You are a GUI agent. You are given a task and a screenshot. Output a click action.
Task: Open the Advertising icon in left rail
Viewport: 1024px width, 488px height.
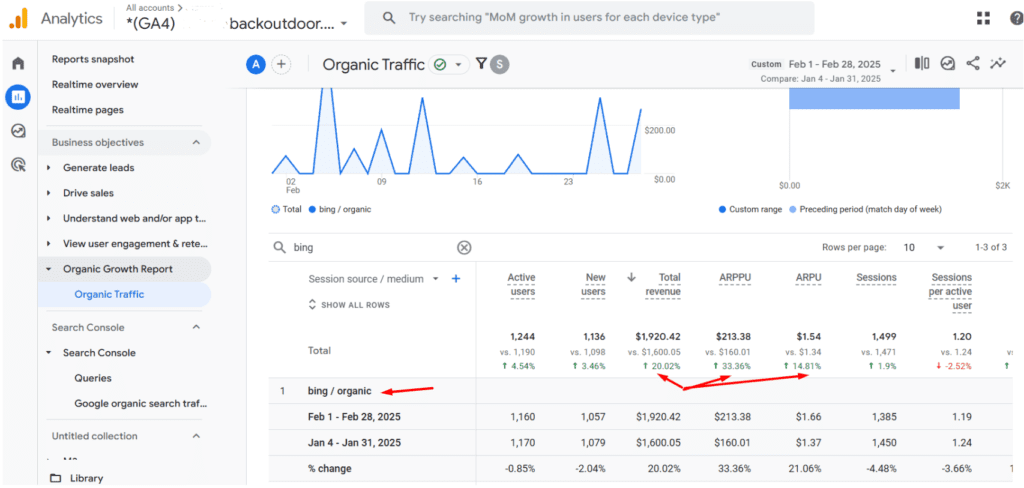(17, 165)
